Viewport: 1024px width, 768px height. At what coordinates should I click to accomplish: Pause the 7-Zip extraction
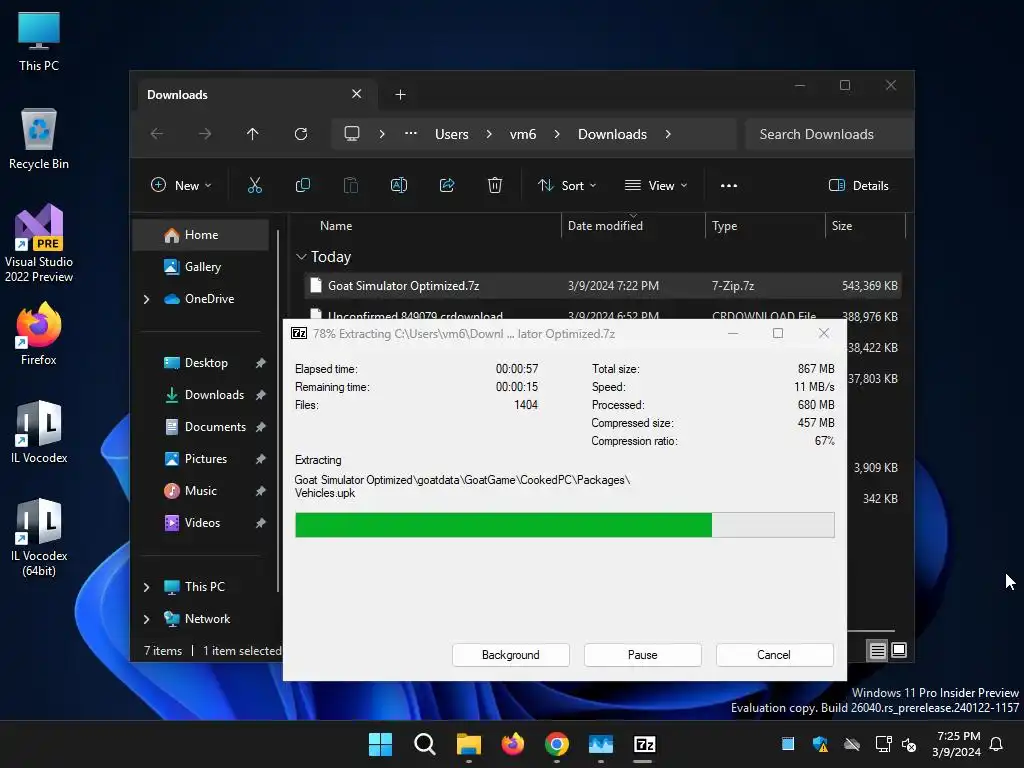click(x=643, y=654)
